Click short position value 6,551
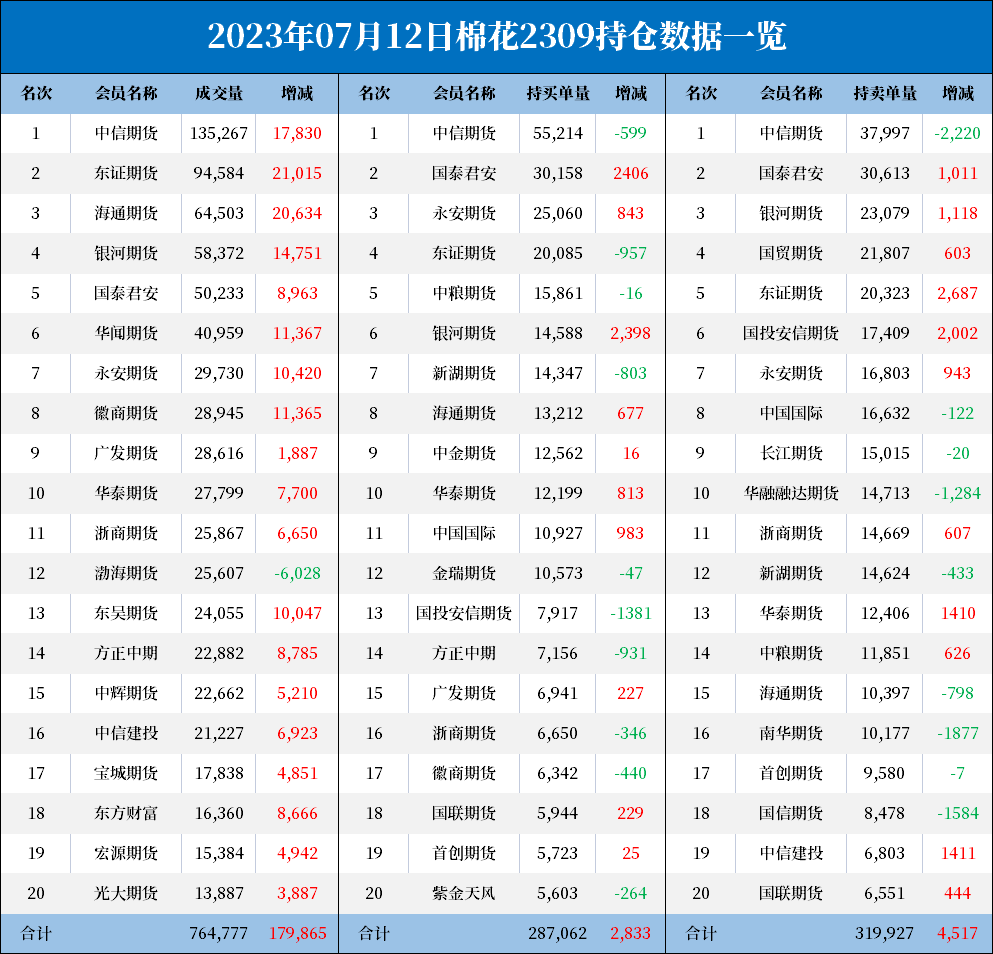The width and height of the screenshot is (993, 954). [x=885, y=893]
